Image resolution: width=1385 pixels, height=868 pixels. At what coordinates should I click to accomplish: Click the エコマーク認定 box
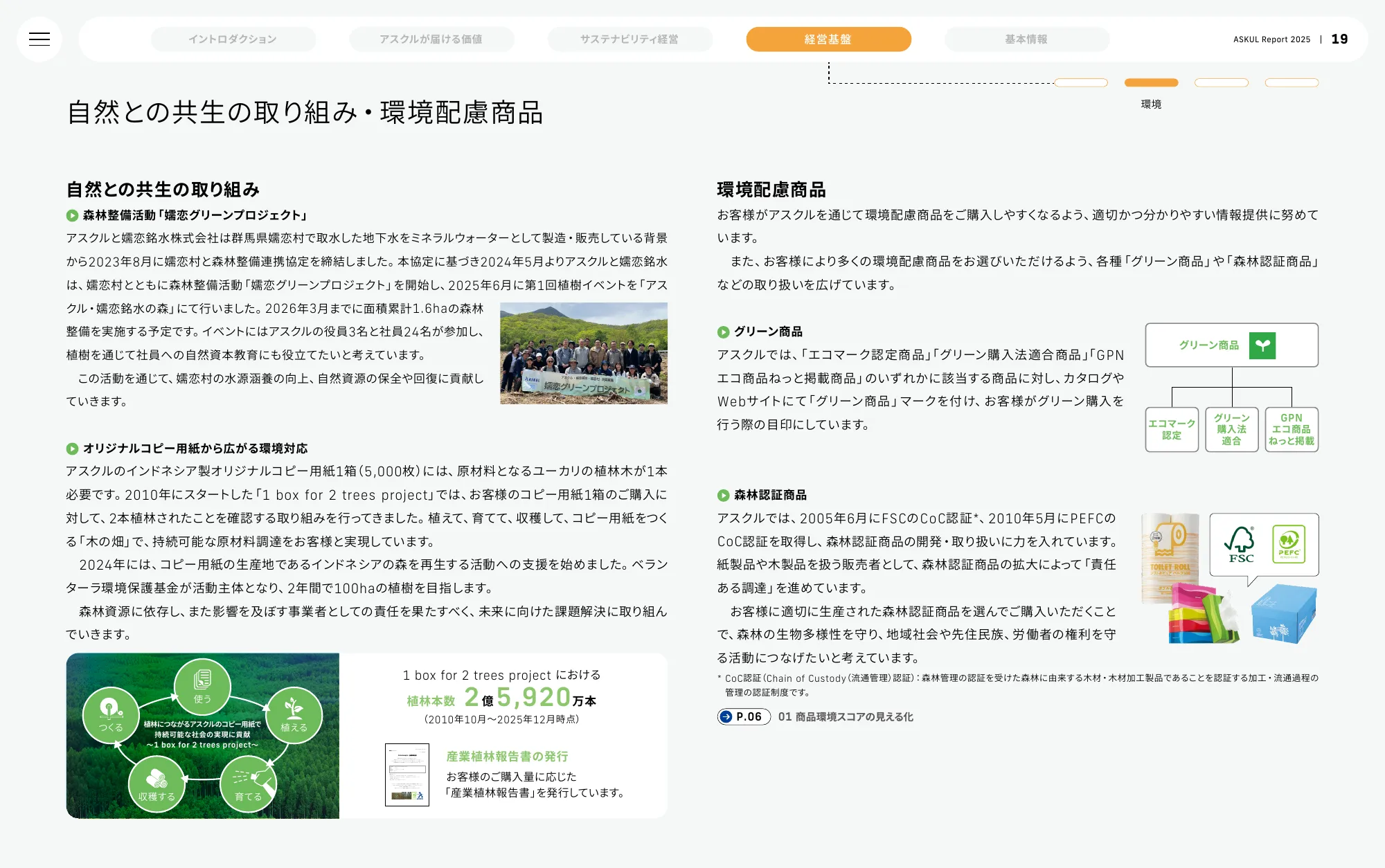pyautogui.click(x=1172, y=430)
